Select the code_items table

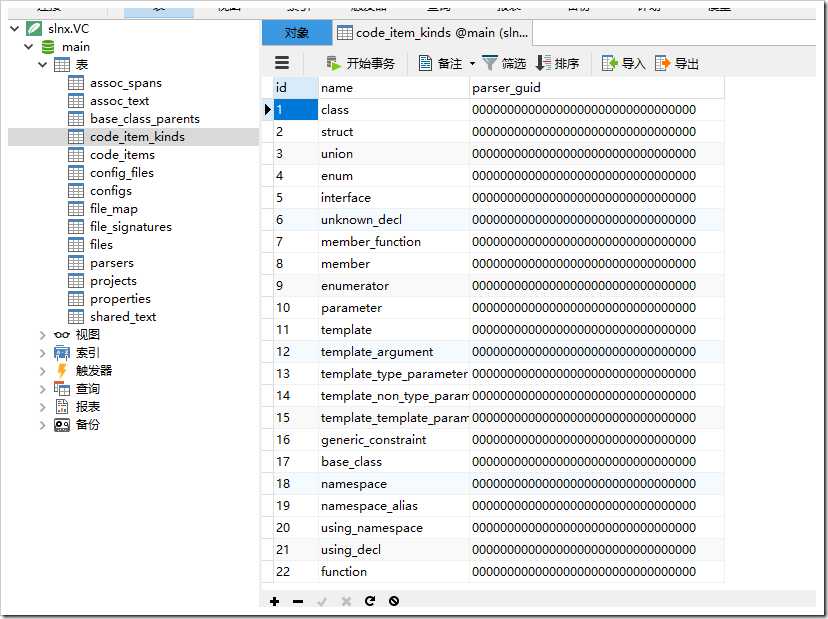(122, 155)
